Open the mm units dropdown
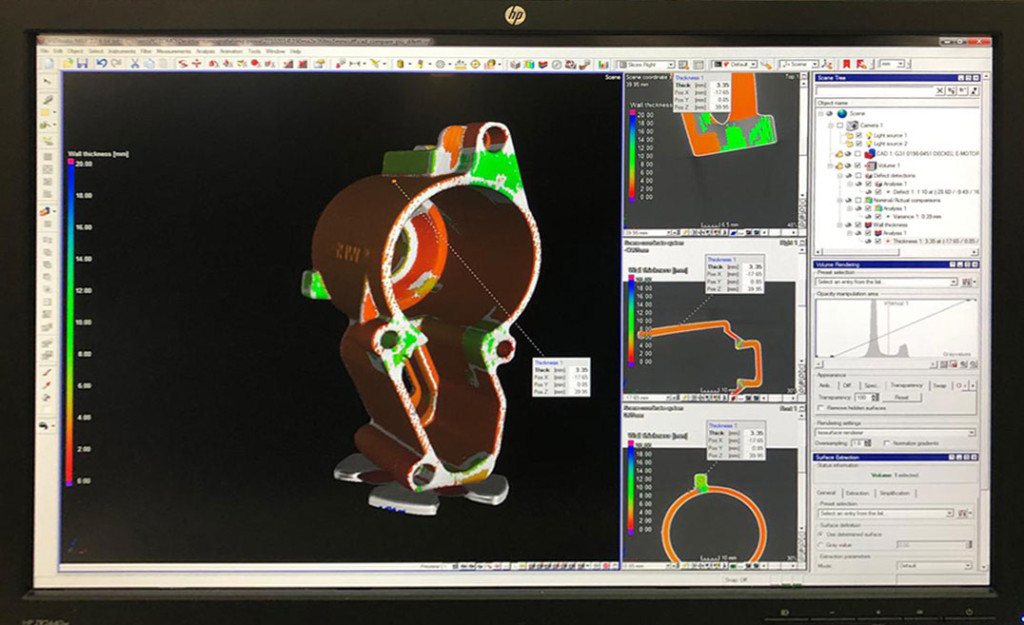Screen dimensions: 1024x625 pos(899,65)
